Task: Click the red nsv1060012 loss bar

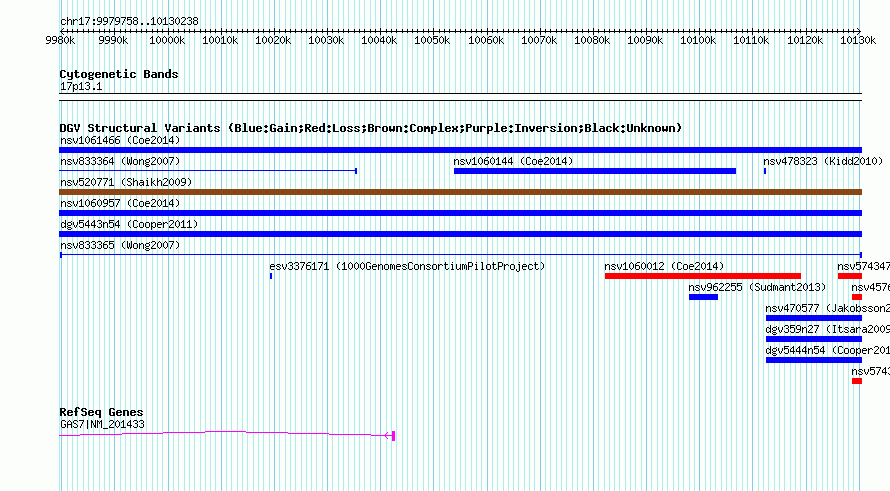Action: 703,276
